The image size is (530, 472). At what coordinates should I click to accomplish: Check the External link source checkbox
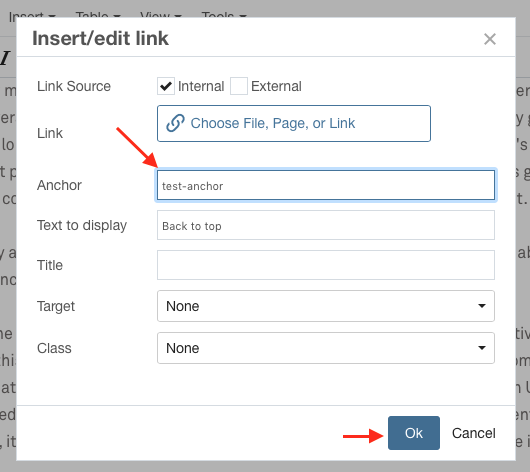239,86
